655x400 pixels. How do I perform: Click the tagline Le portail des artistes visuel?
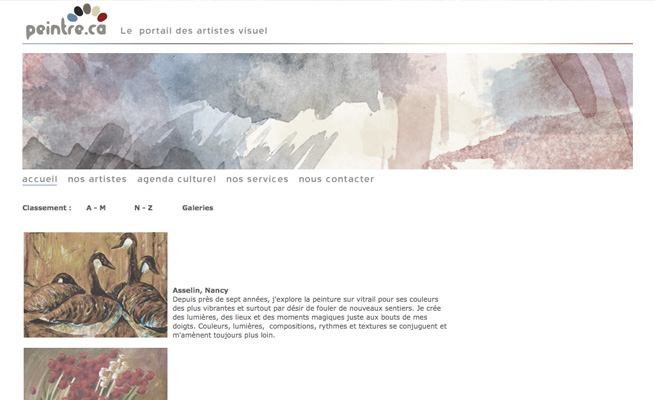pyautogui.click(x=194, y=30)
